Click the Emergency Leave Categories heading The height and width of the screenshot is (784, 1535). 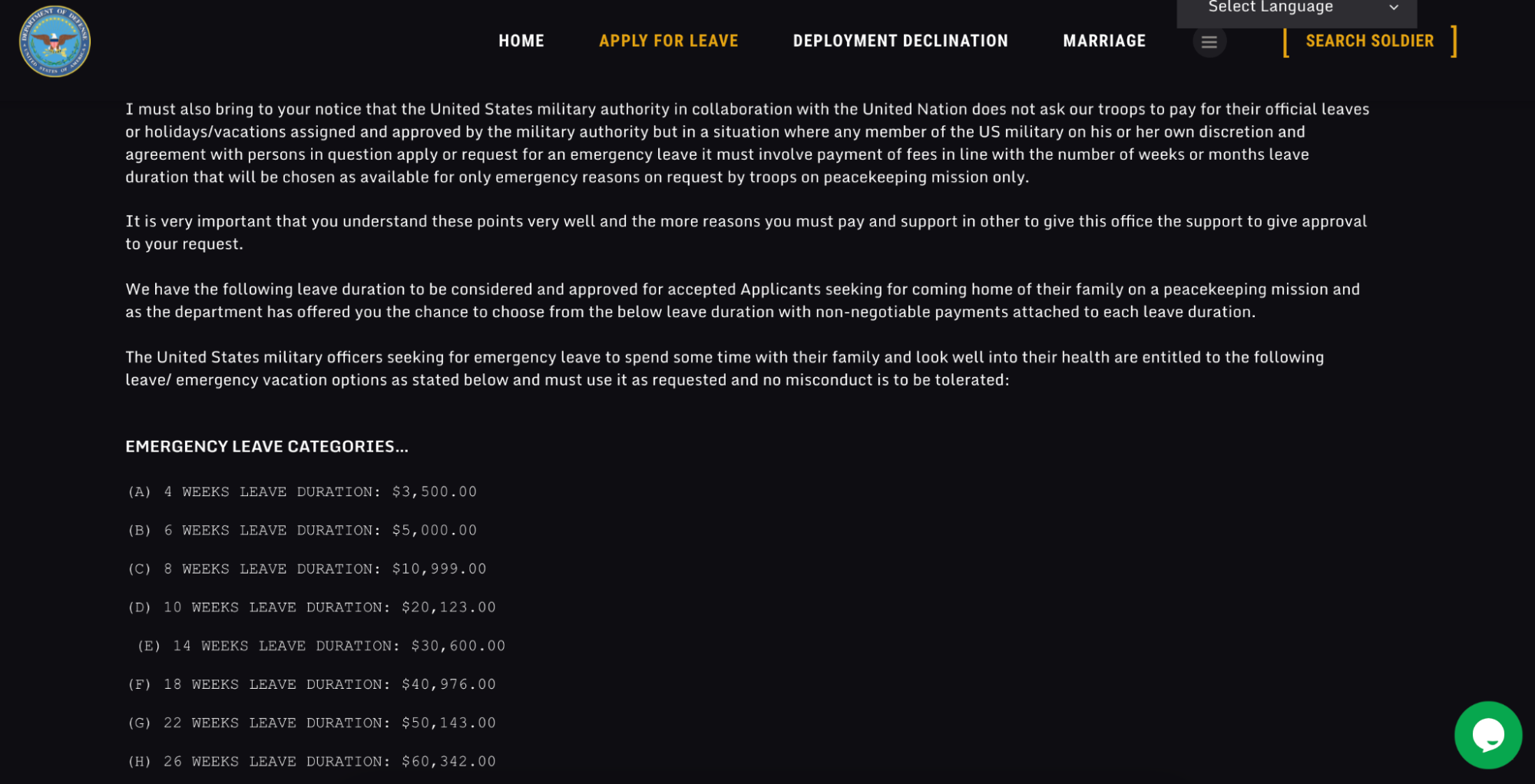coord(266,446)
